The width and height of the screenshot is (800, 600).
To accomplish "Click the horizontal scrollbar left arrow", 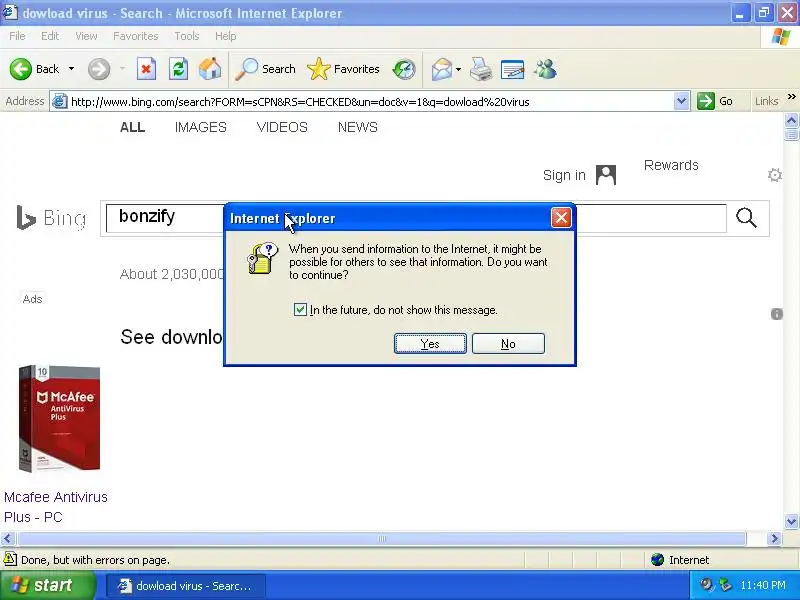I will point(7,538).
